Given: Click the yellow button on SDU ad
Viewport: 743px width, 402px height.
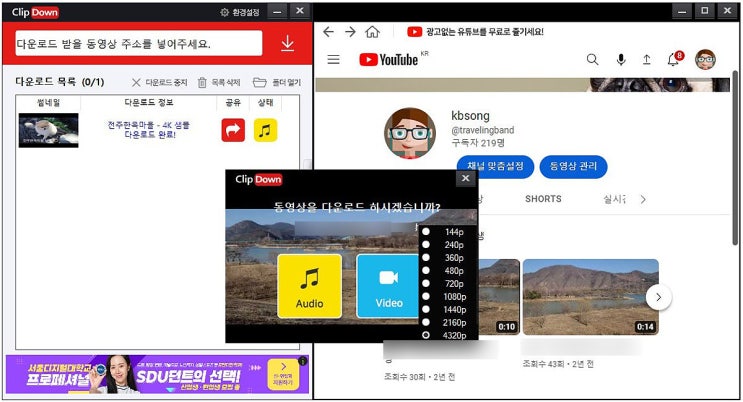Looking at the screenshot, I should 283,375.
